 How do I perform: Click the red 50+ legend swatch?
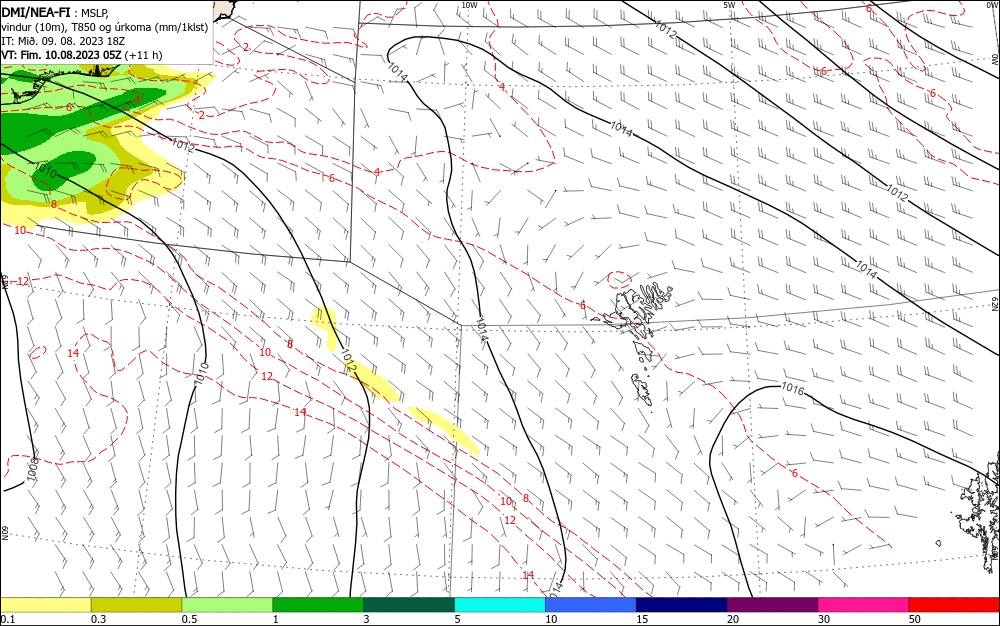[x=954, y=605]
